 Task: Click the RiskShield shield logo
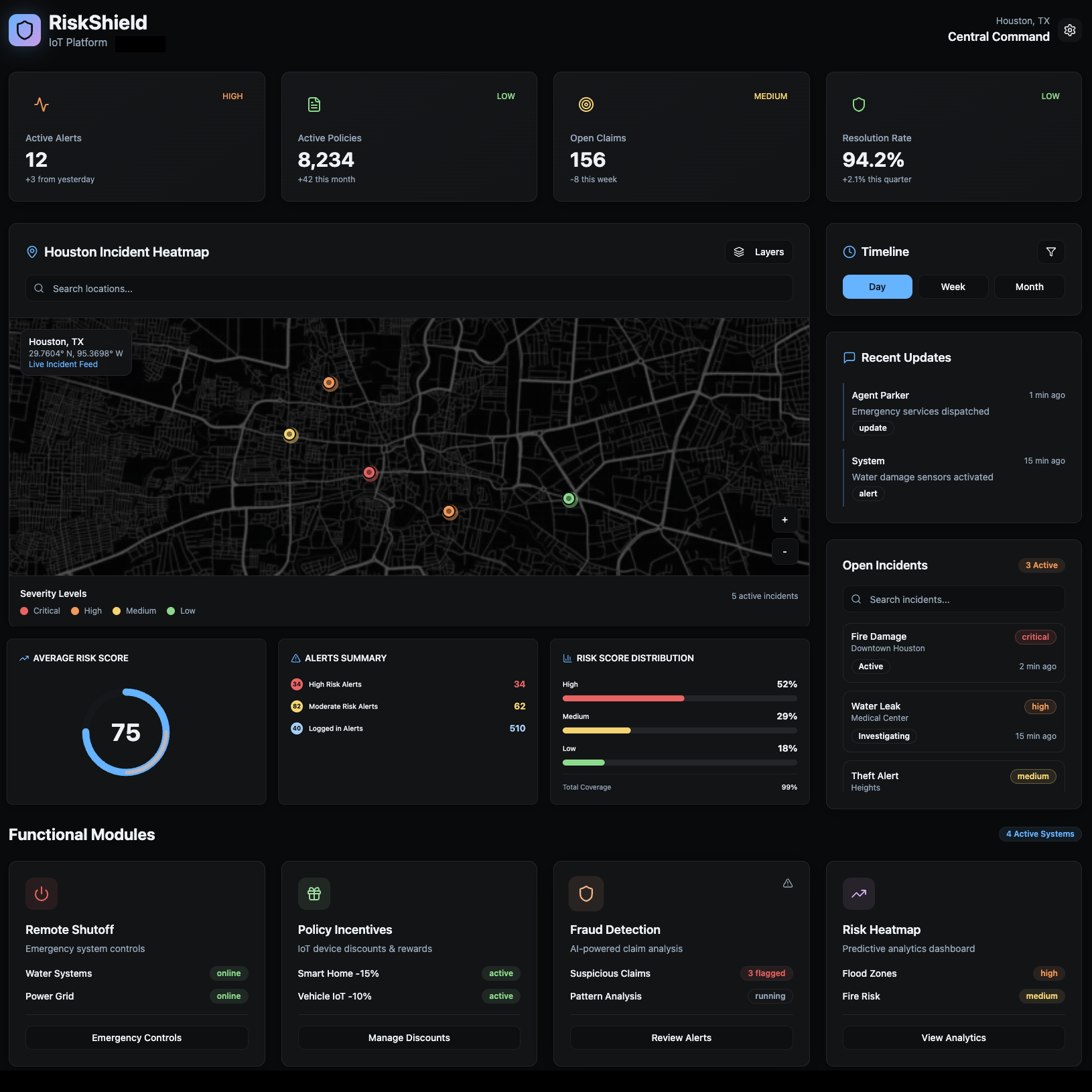click(25, 30)
